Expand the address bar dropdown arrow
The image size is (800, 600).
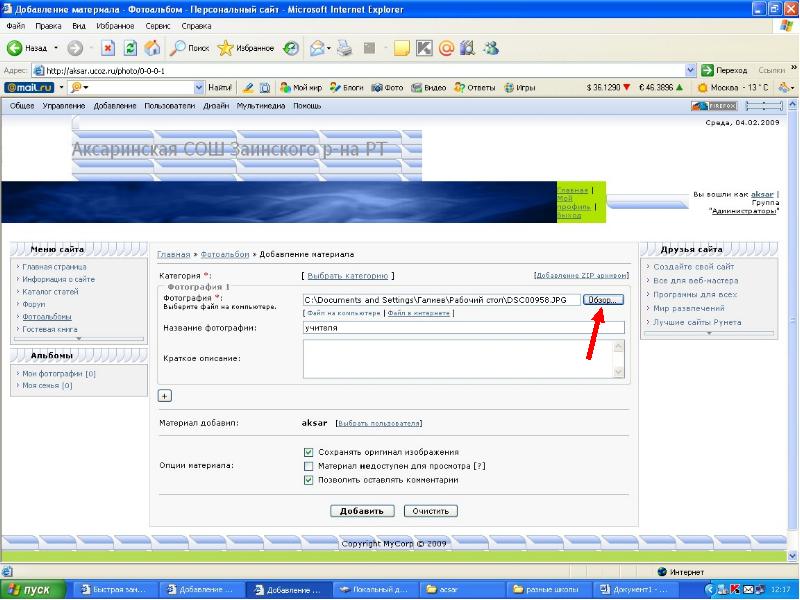690,71
